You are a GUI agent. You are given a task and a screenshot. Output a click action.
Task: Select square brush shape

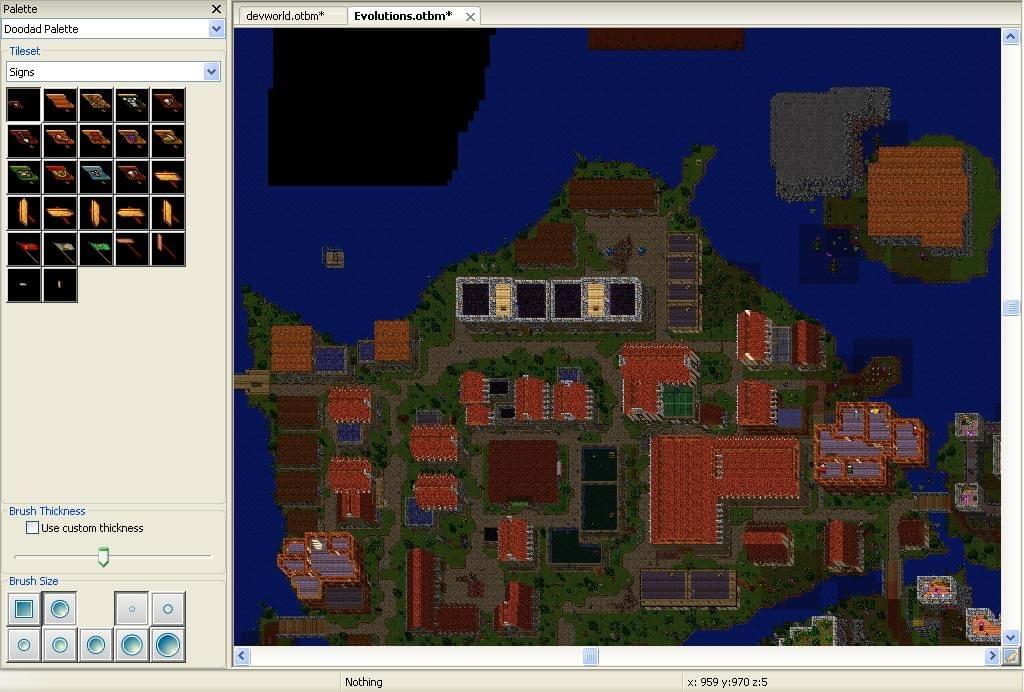point(24,609)
